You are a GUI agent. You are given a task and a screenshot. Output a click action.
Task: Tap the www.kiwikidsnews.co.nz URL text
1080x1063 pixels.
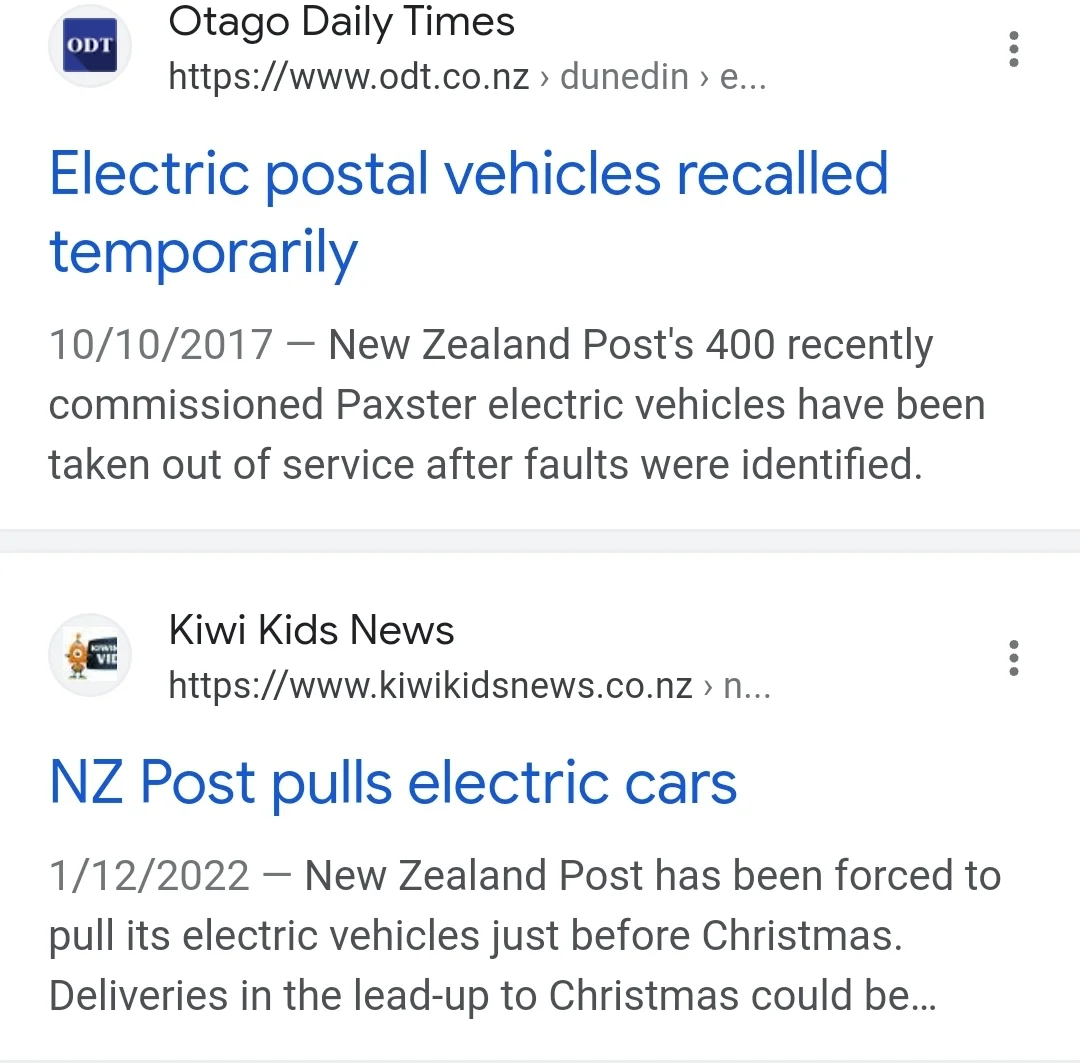[x=430, y=686]
